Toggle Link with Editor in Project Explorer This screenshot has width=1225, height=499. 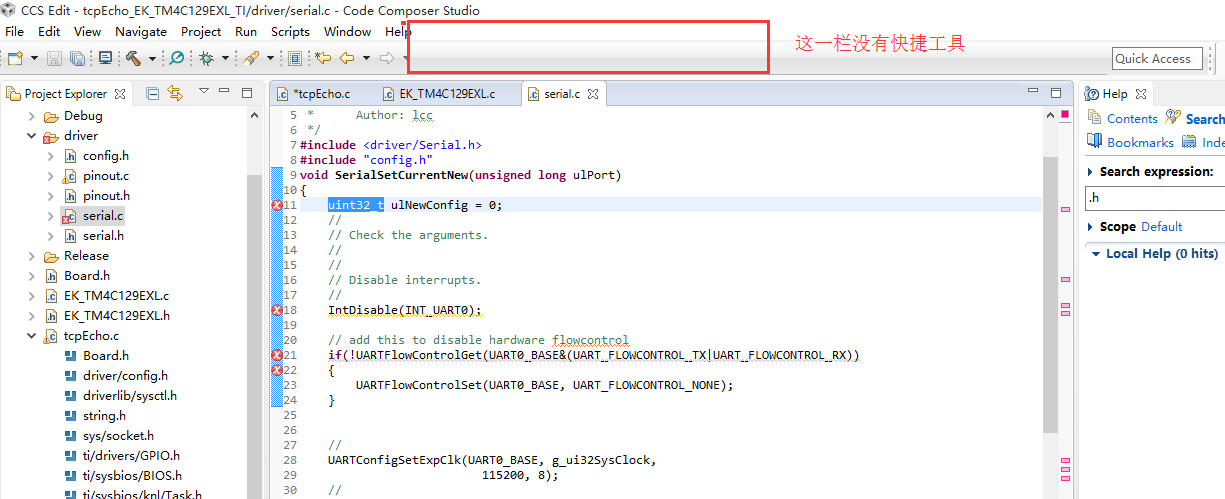click(x=175, y=93)
